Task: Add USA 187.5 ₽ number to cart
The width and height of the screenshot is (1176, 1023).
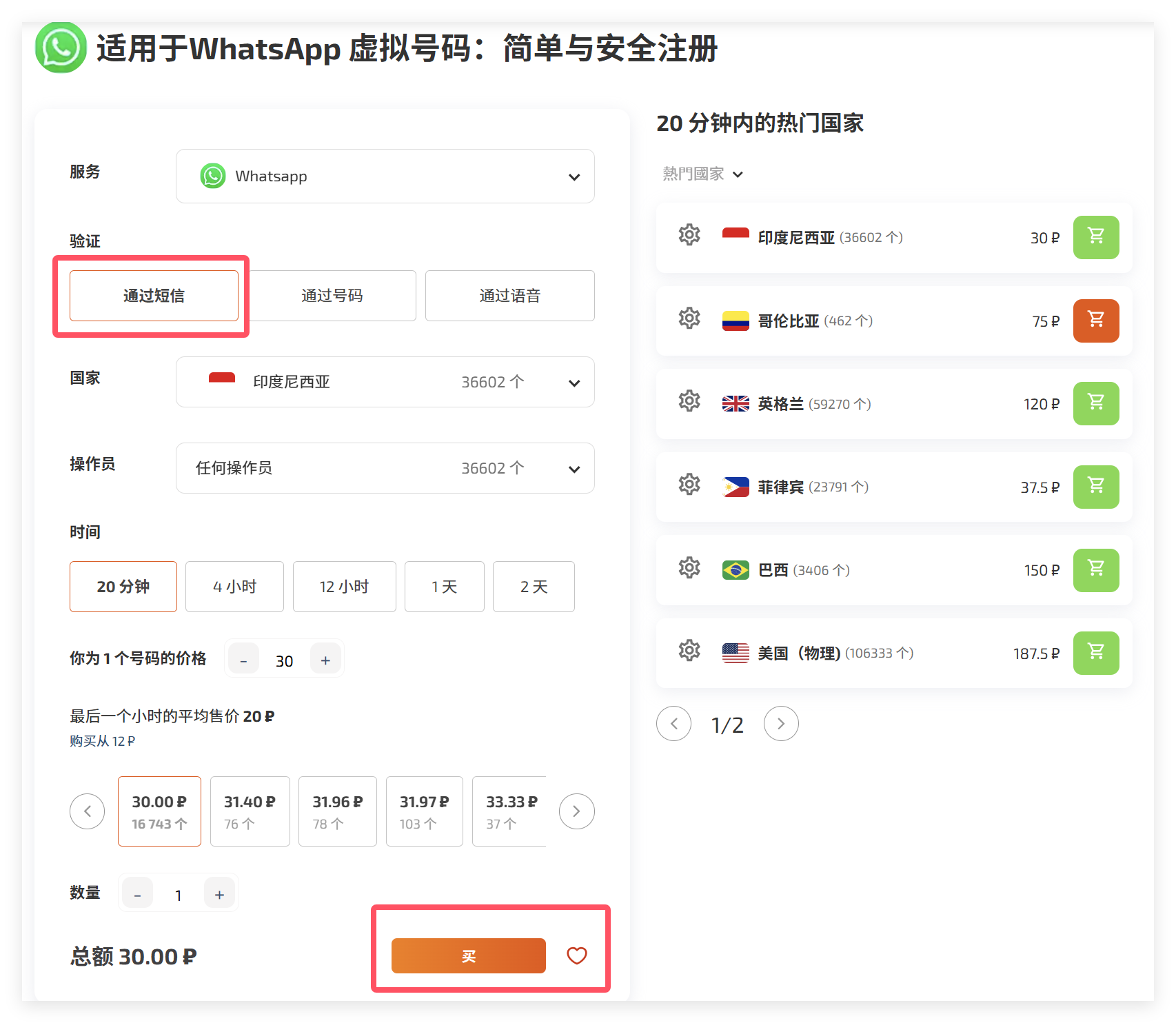Action: coord(1096,654)
